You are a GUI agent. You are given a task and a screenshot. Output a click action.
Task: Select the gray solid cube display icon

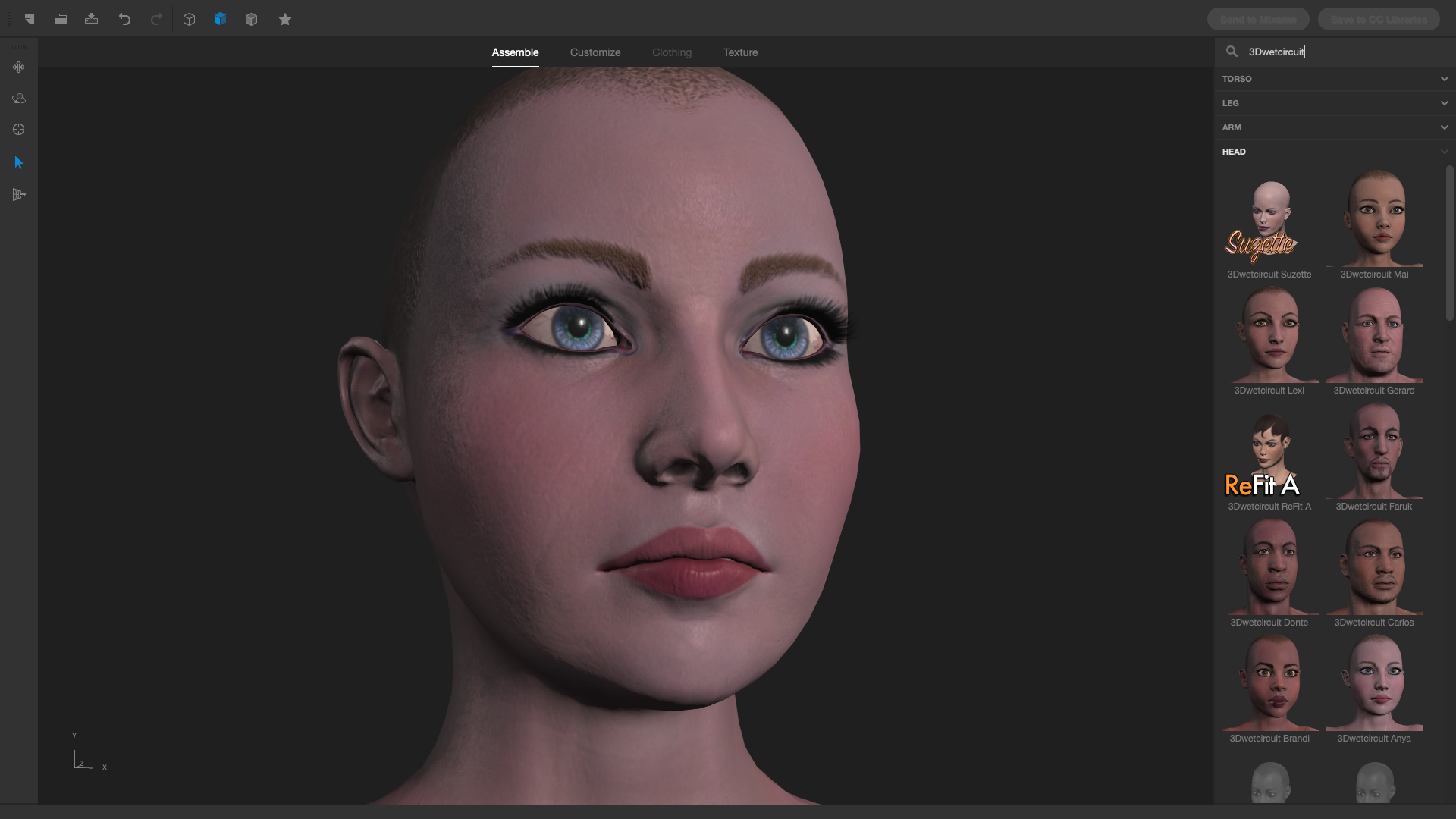coord(252,19)
